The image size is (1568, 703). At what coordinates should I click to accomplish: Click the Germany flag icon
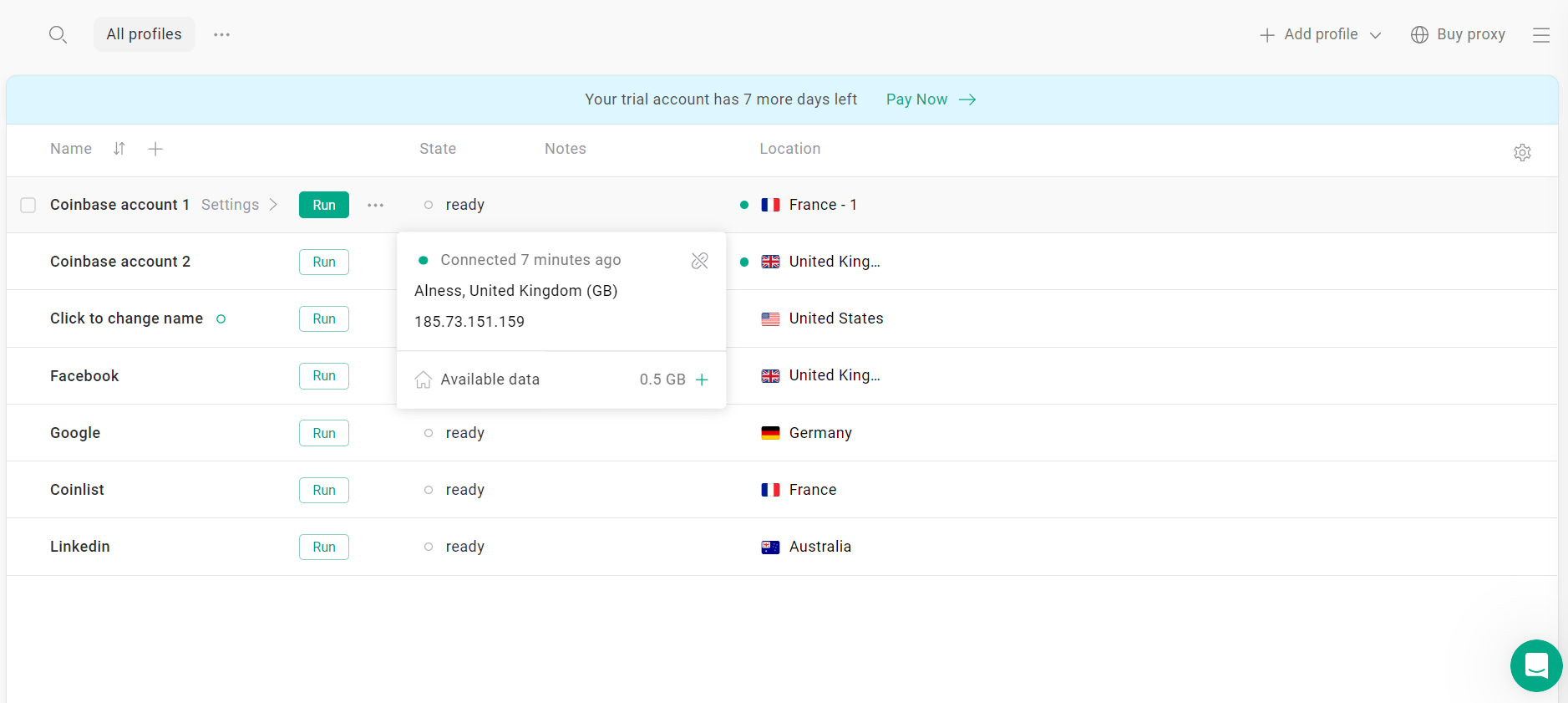coord(770,433)
